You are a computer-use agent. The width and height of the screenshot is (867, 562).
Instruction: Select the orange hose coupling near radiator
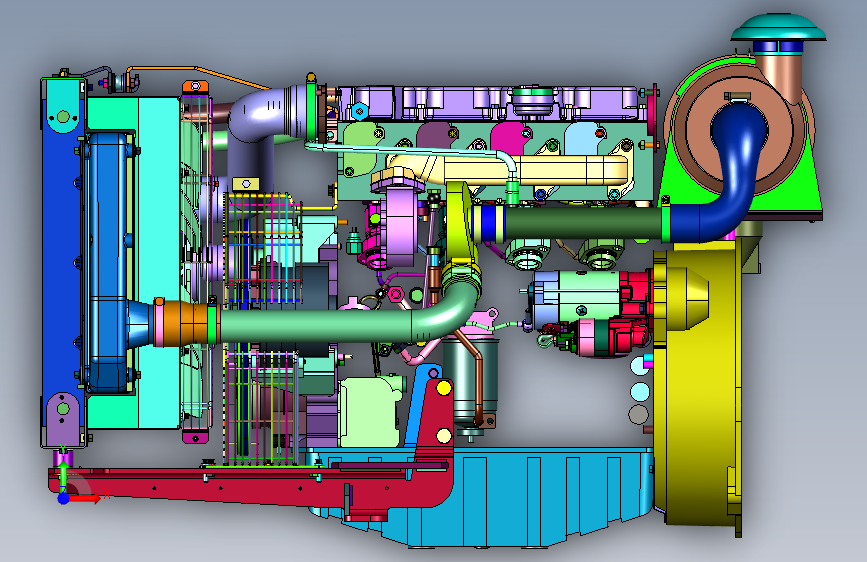(x=185, y=322)
